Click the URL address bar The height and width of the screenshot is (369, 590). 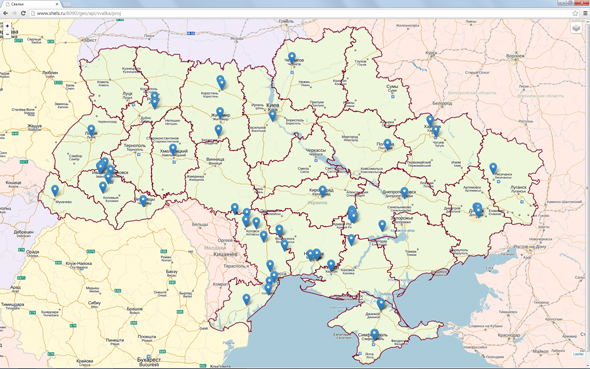(x=301, y=13)
